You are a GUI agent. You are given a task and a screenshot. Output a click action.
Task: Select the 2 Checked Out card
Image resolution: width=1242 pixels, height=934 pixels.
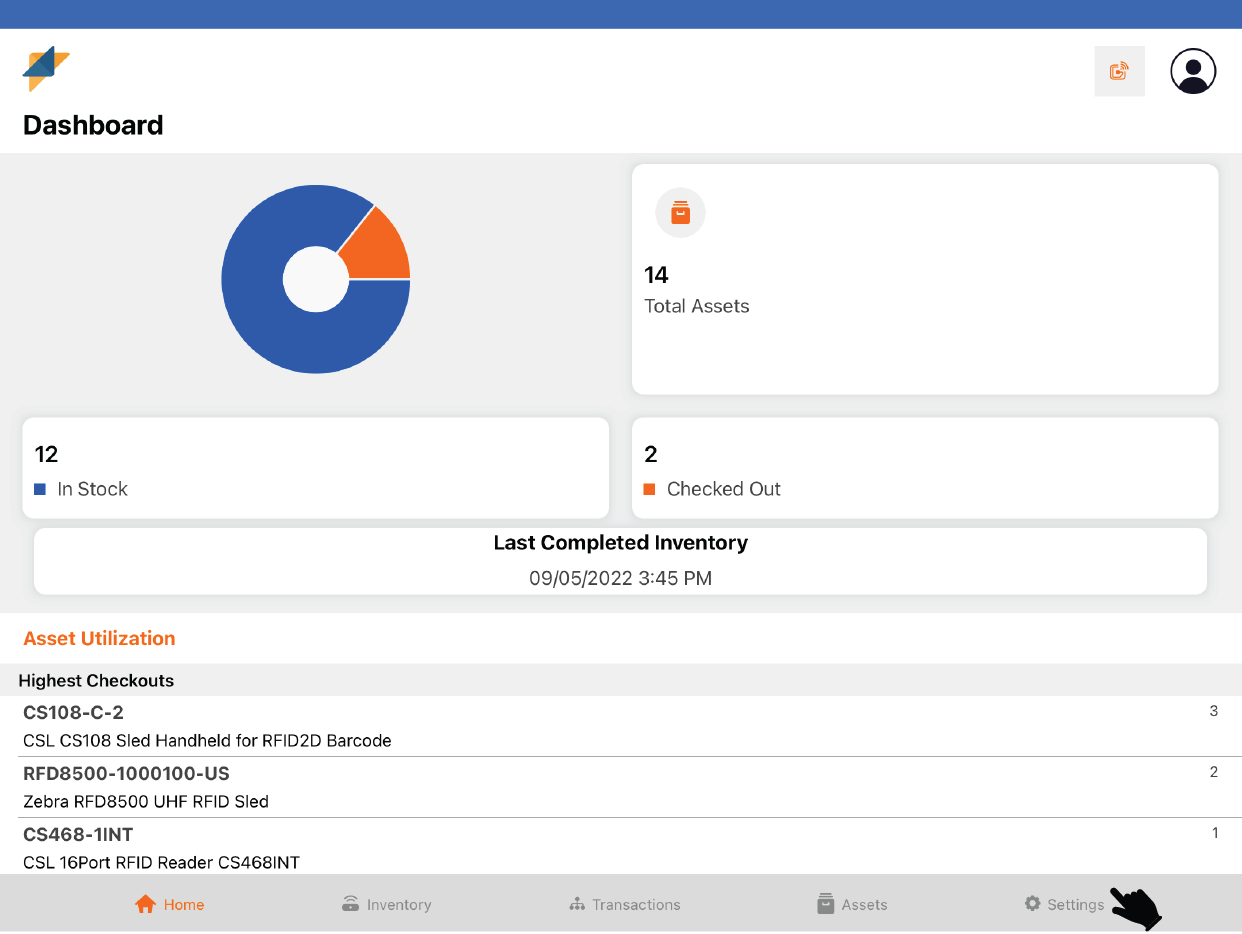click(924, 468)
